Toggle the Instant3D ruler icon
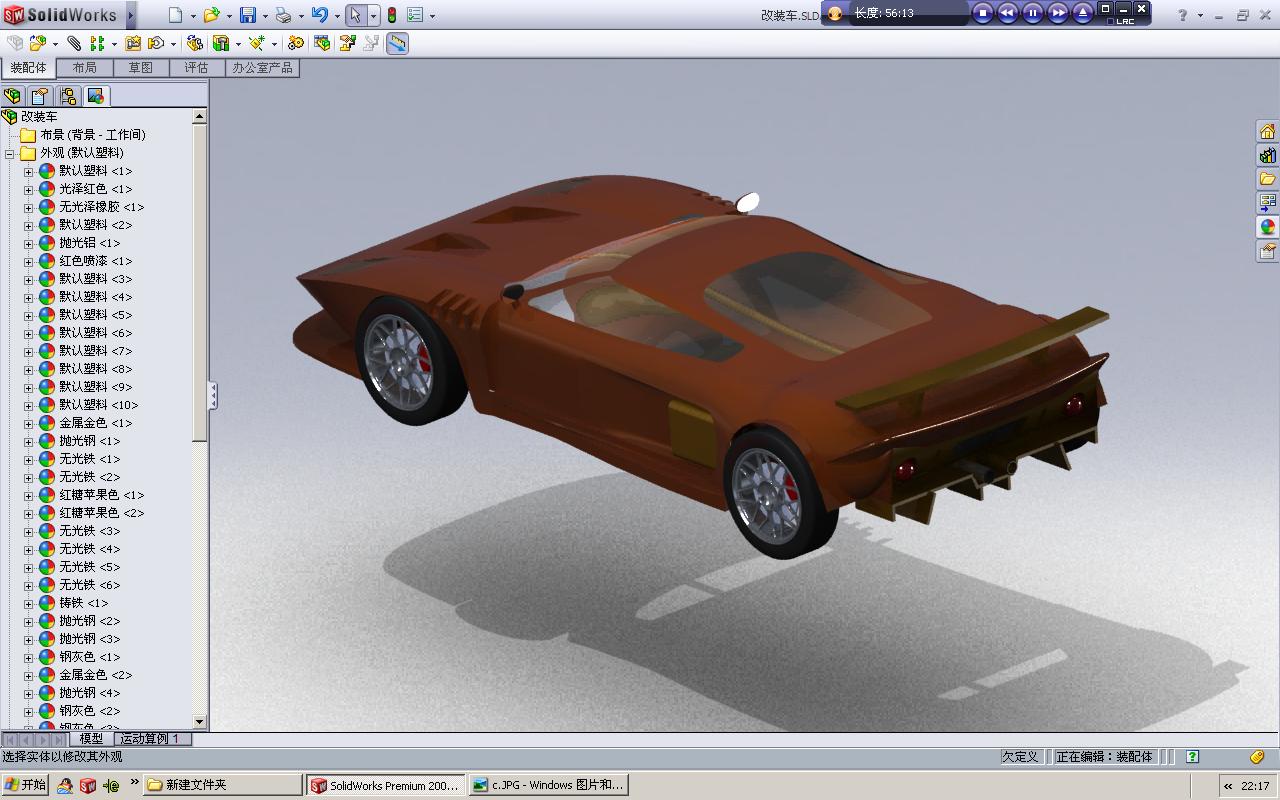Image resolution: width=1280 pixels, height=800 pixels. (397, 43)
